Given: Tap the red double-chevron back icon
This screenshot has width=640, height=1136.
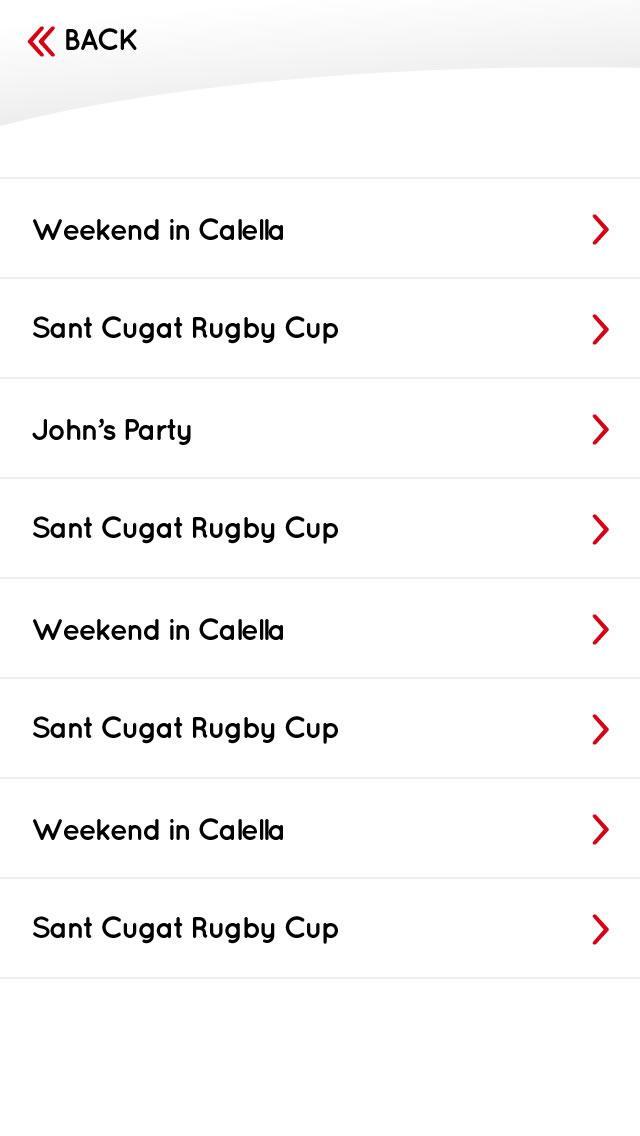Looking at the screenshot, I should click(41, 41).
